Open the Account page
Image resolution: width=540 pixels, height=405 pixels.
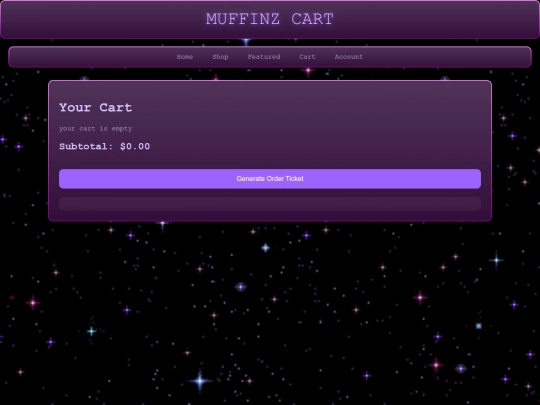click(x=349, y=57)
